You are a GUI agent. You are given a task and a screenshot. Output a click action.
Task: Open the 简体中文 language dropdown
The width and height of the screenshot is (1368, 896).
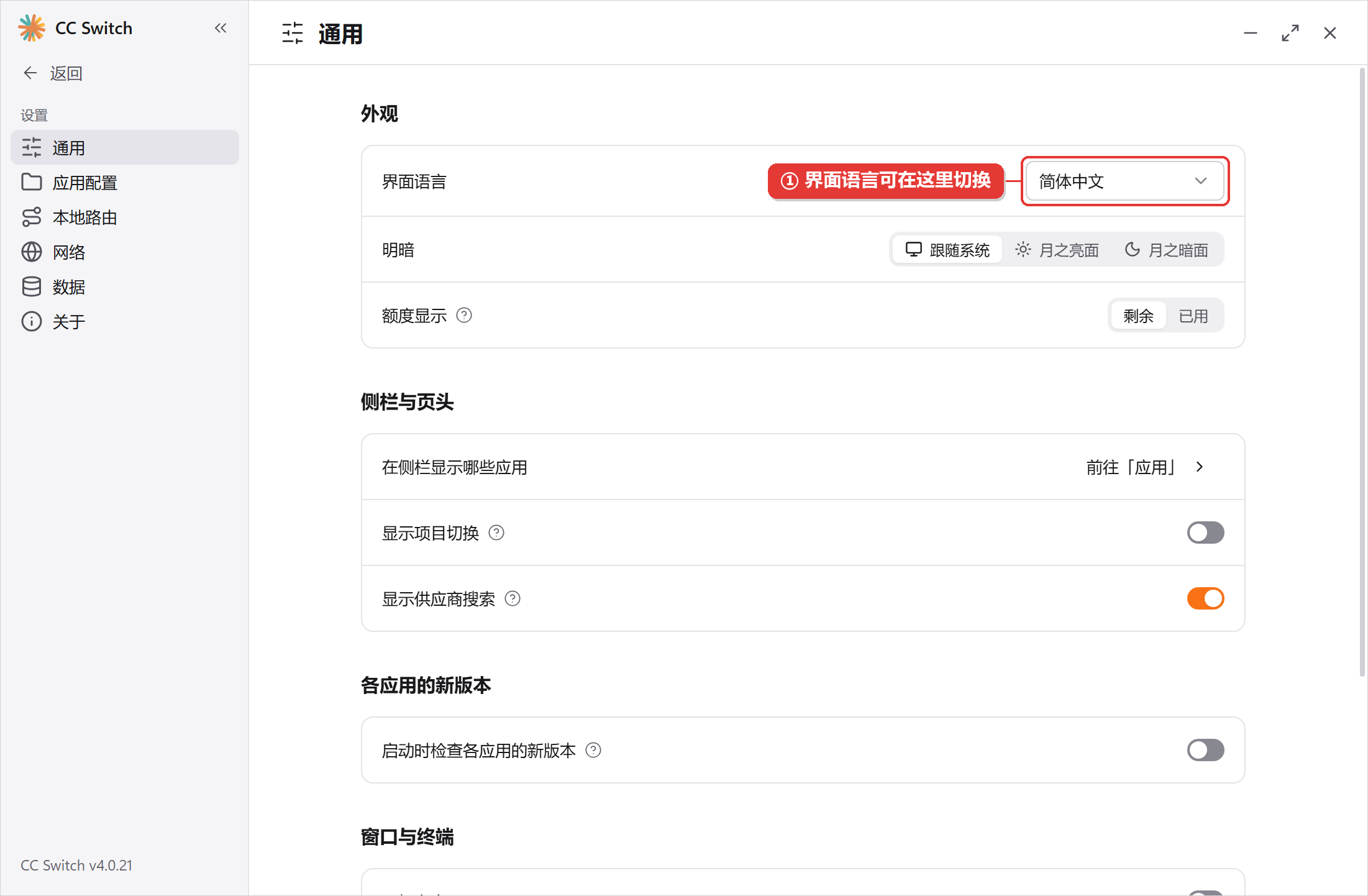1124,181
